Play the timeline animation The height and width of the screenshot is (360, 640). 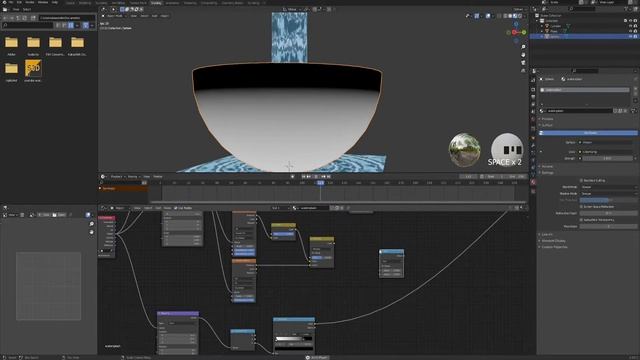coord(317,177)
